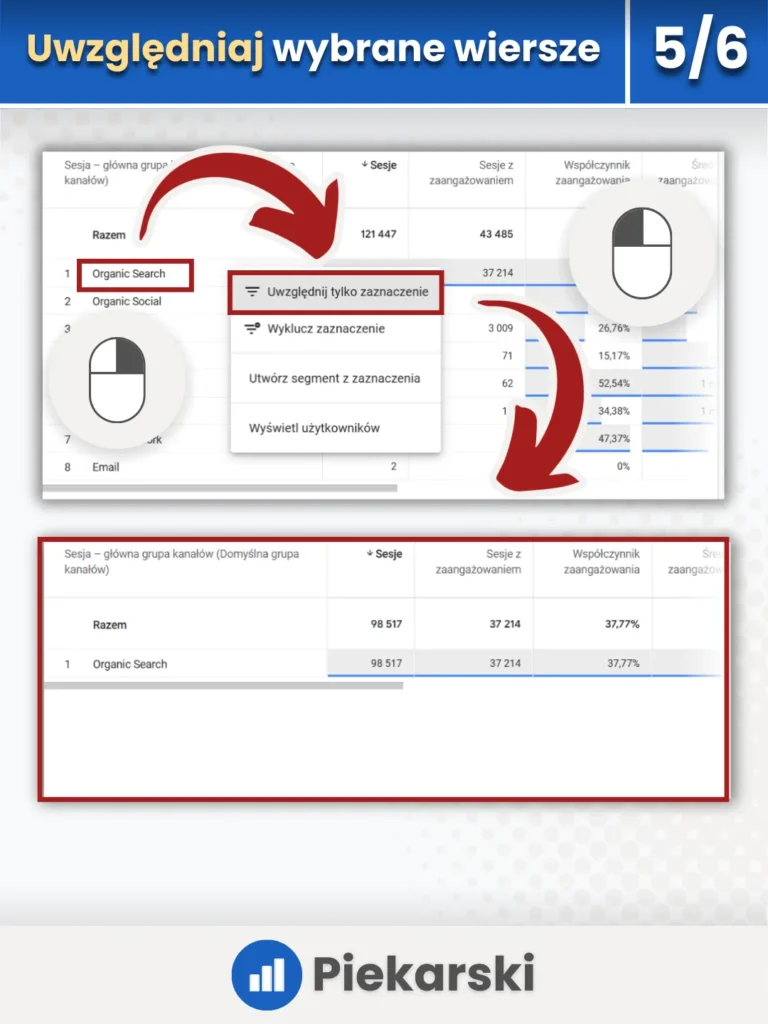Click engagement rate value 26,76%

614,328
